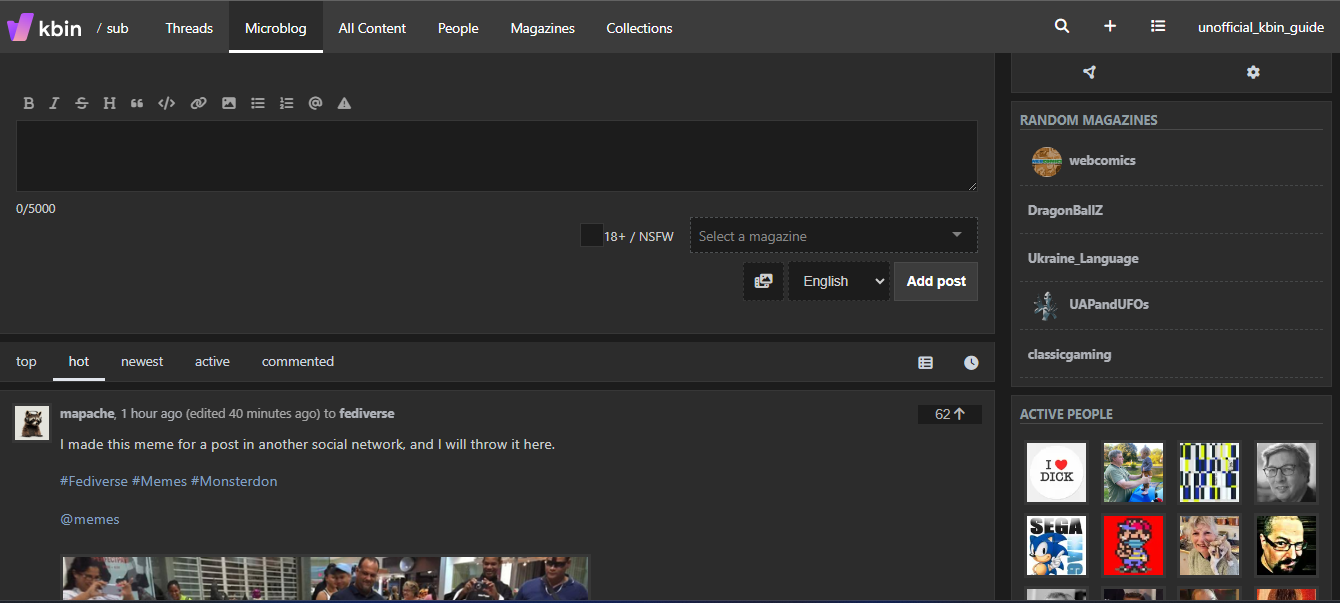Apply italic formatting in the editor toolbar

tap(54, 103)
